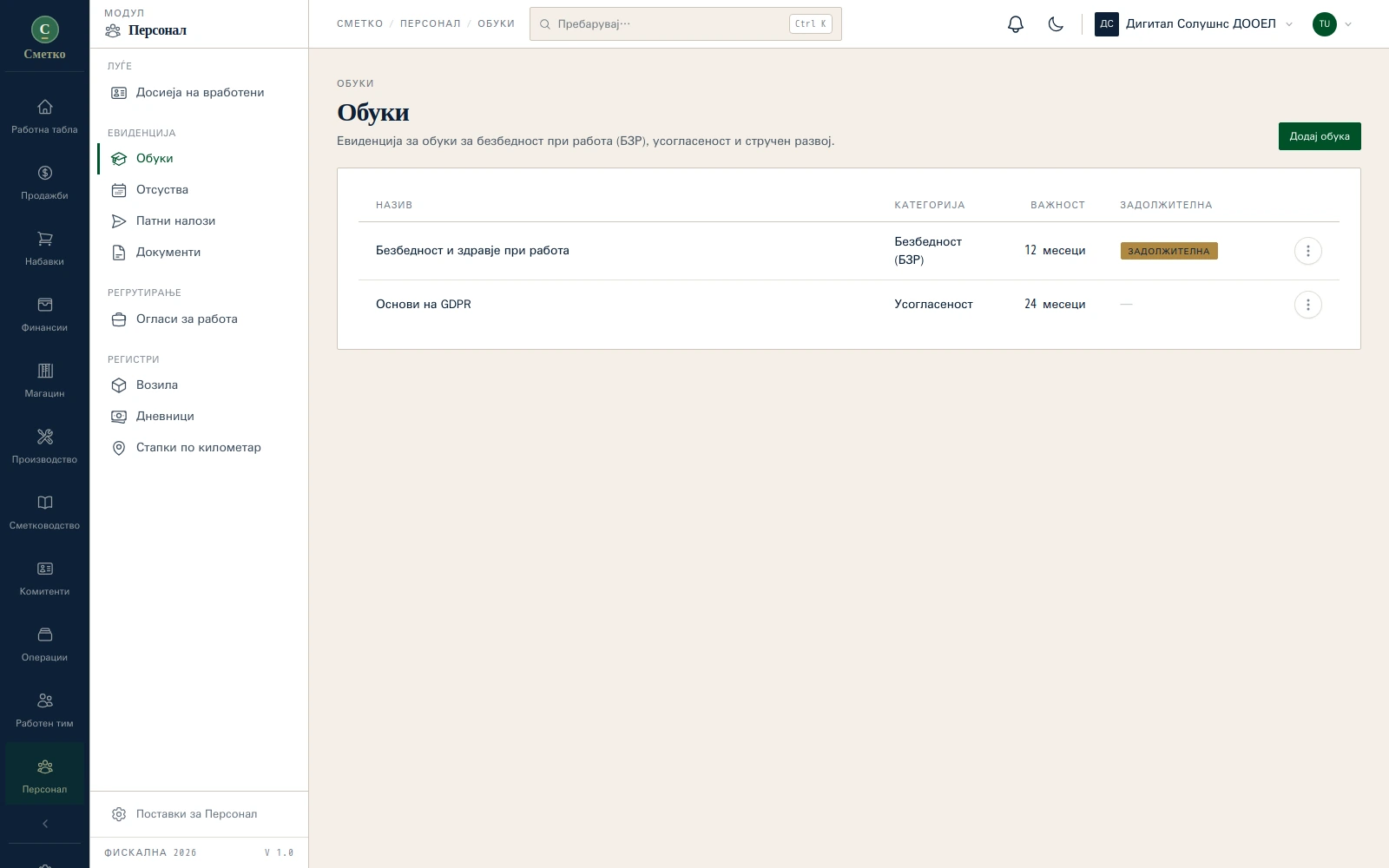The height and width of the screenshot is (868, 1389).
Task: Open Патни налози in the sidebar
Action: tap(199, 221)
